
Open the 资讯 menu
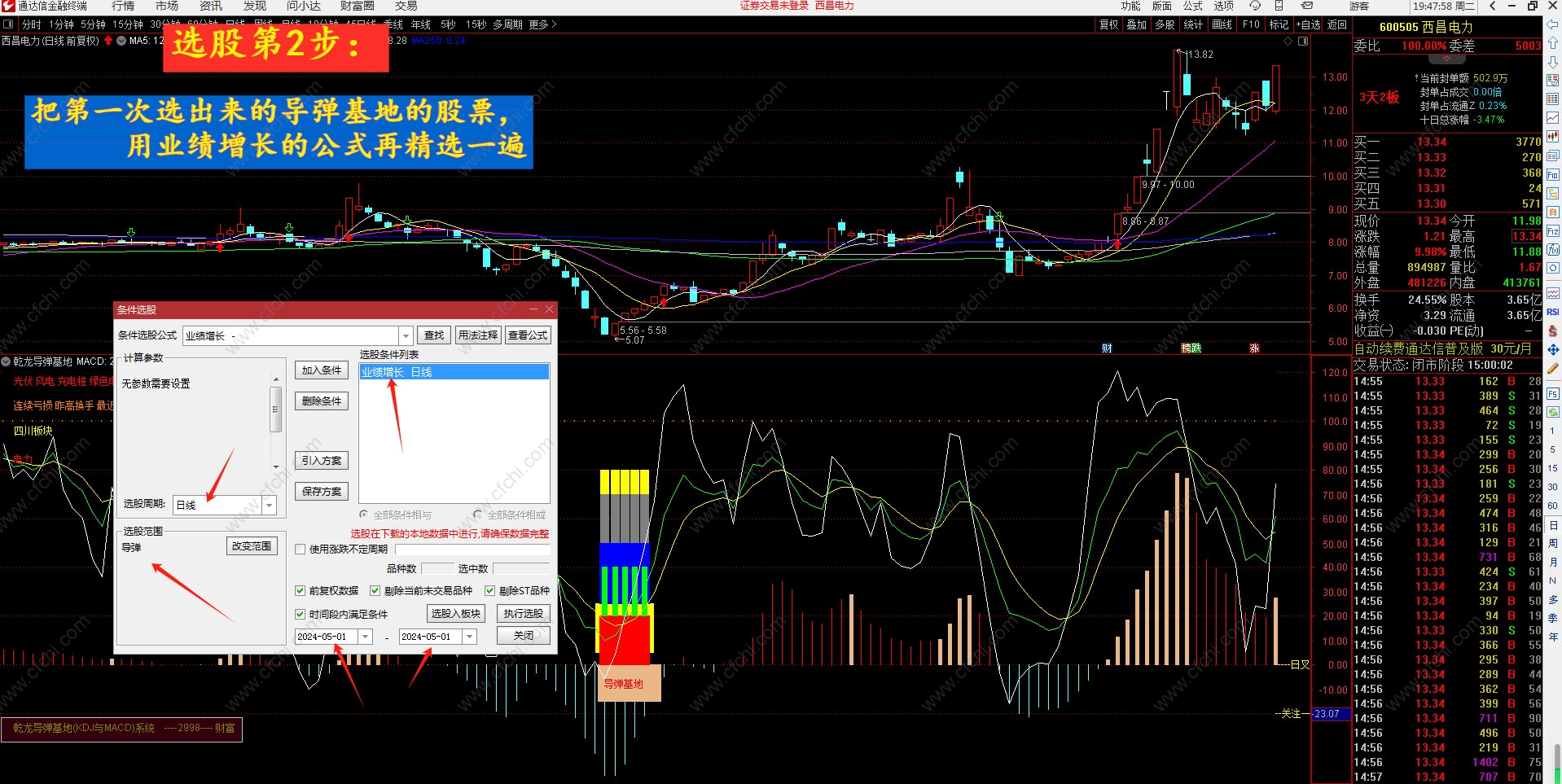(211, 6)
